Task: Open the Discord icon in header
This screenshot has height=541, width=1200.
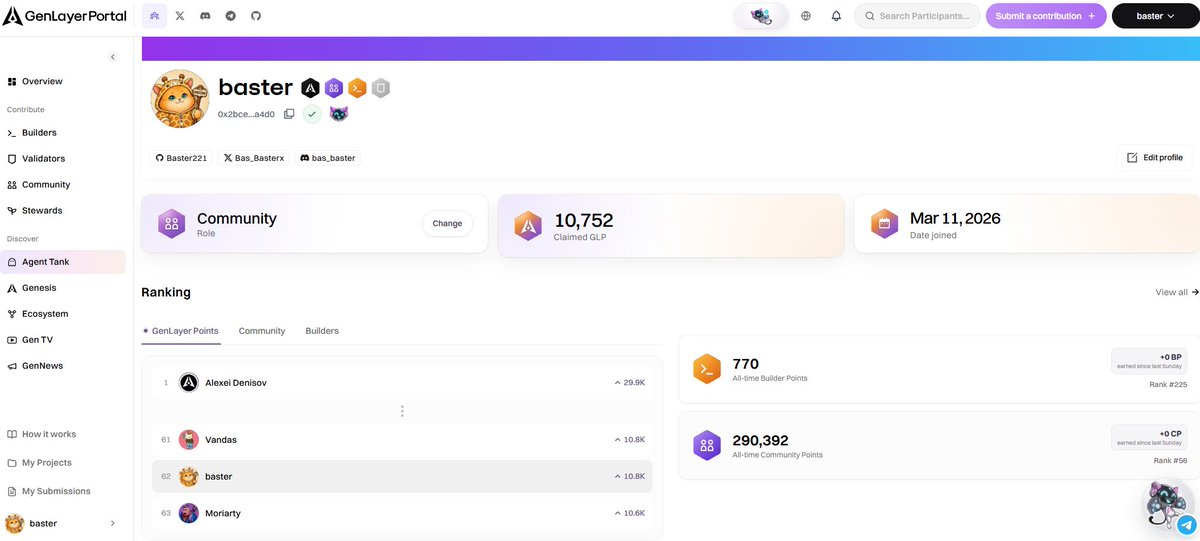Action: click(x=205, y=16)
